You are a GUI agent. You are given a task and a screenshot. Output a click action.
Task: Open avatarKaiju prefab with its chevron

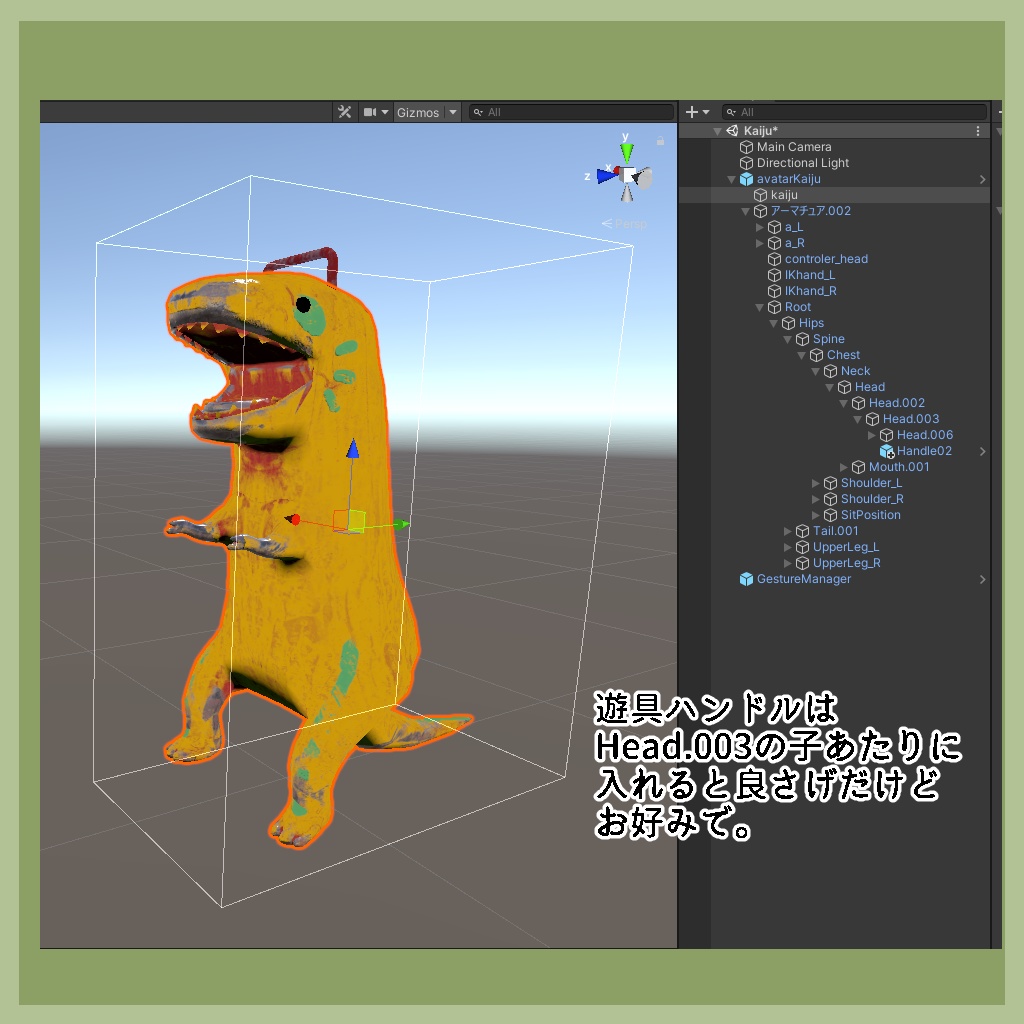[983, 179]
